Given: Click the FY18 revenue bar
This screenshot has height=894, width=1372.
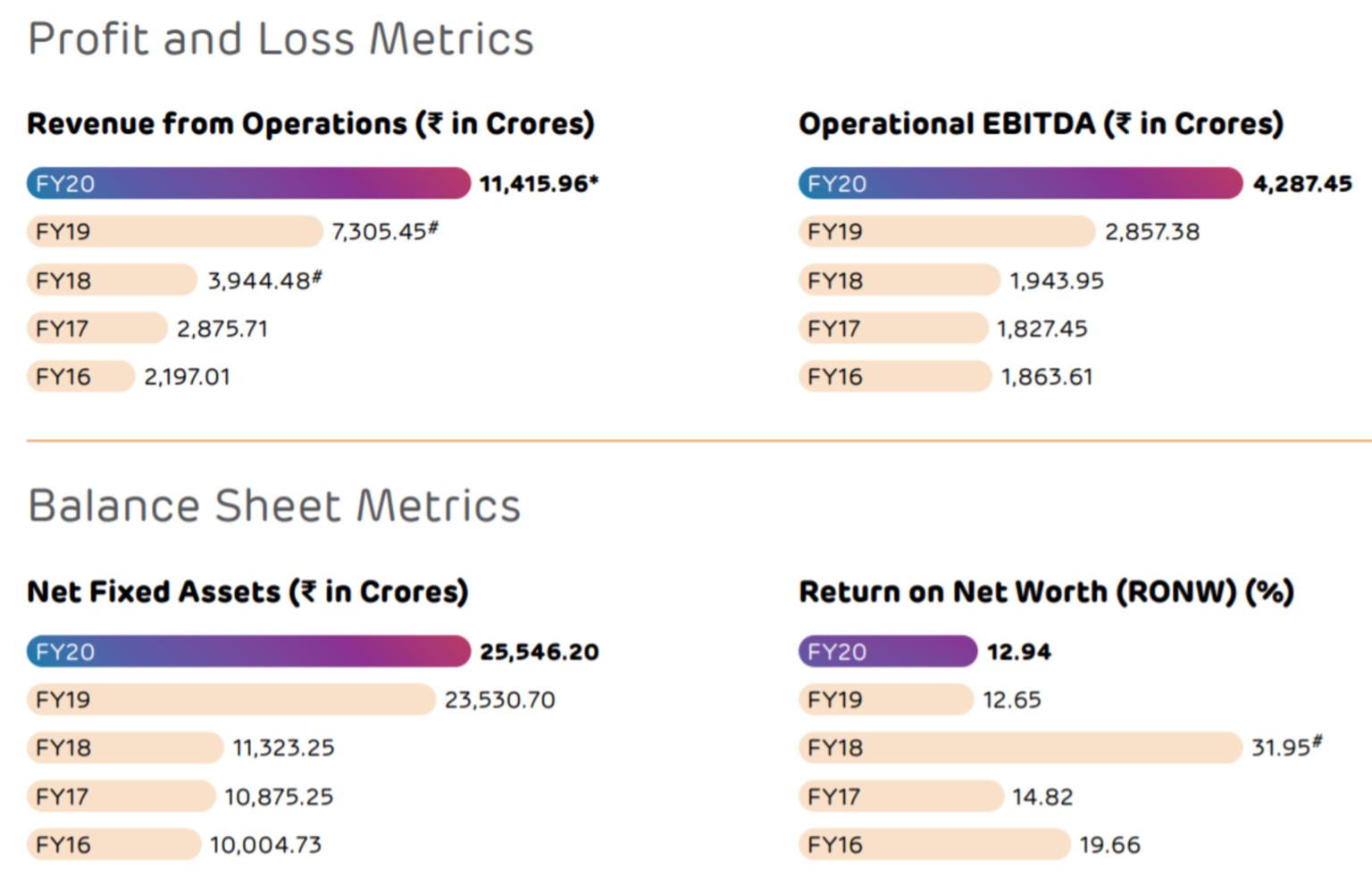Looking at the screenshot, I should pos(112,280).
